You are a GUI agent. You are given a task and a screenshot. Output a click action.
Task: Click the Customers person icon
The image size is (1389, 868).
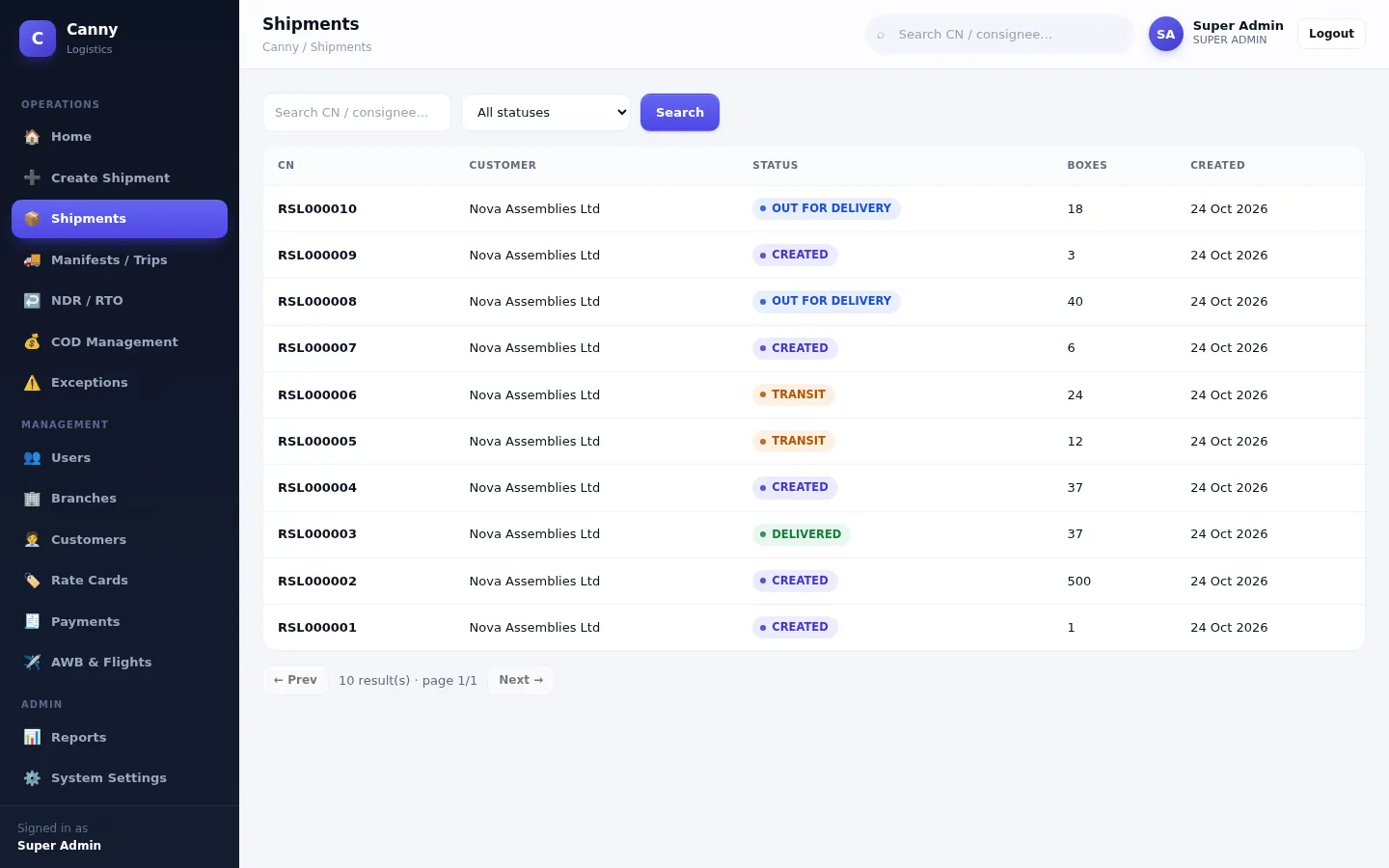tap(32, 540)
